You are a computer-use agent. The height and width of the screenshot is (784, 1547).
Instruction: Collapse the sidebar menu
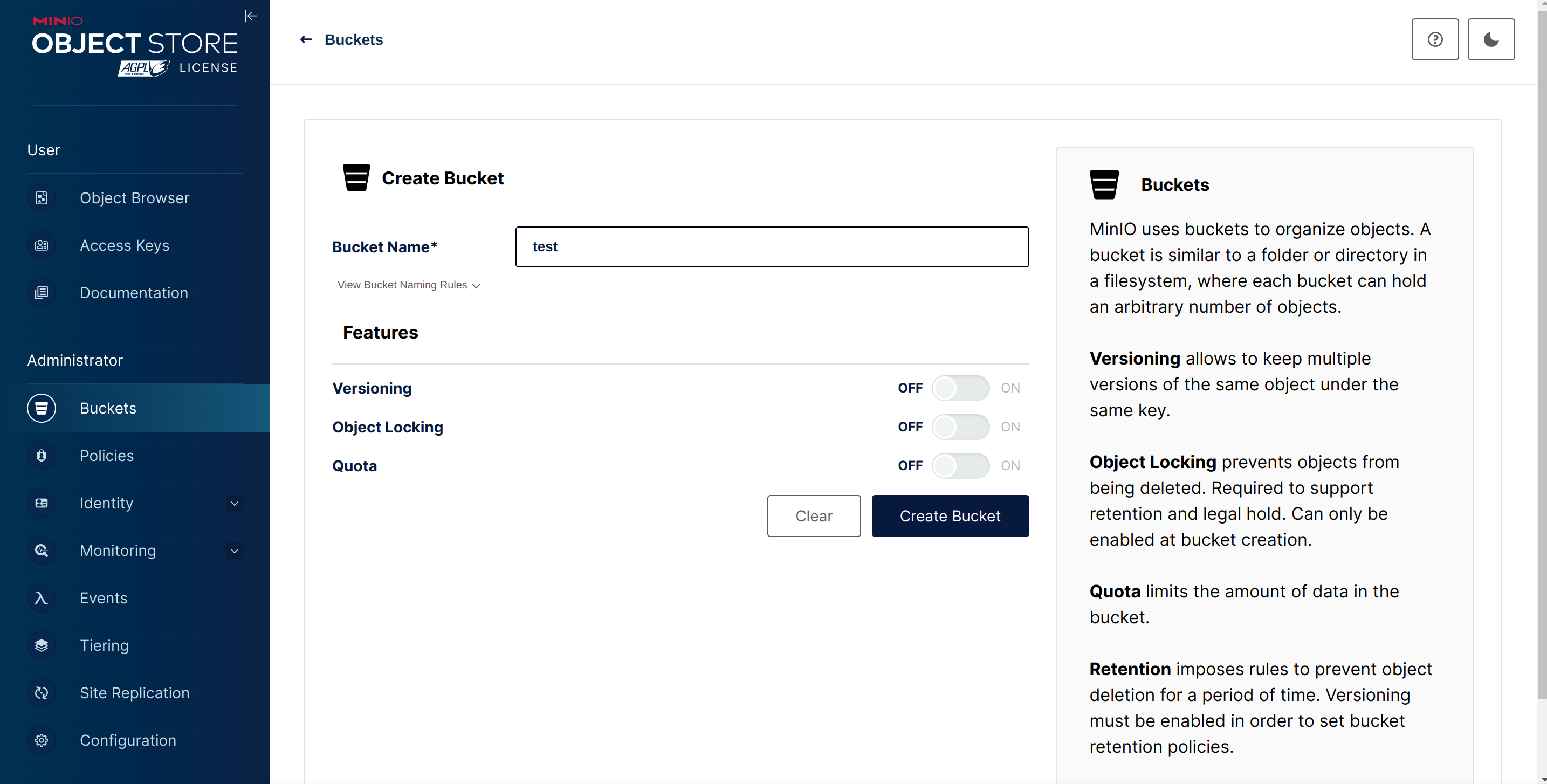pyautogui.click(x=251, y=16)
